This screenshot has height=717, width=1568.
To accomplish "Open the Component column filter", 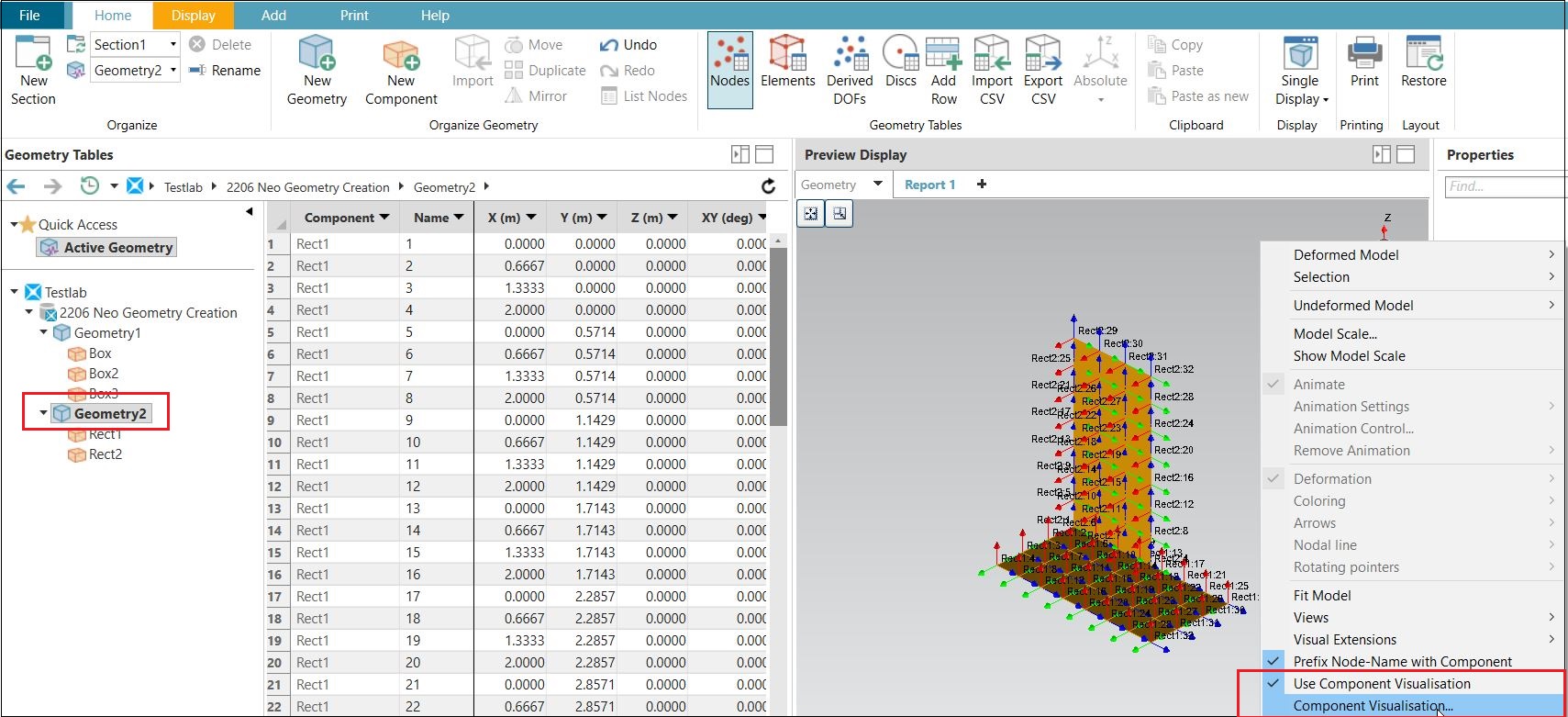I will click(384, 218).
